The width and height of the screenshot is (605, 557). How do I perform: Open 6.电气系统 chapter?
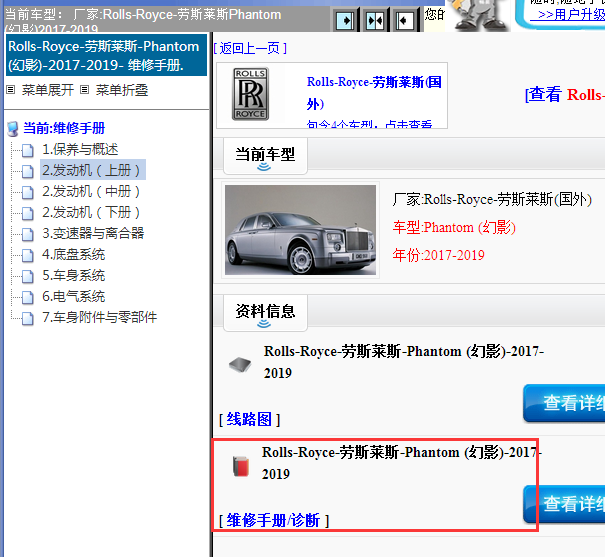[x=73, y=296]
